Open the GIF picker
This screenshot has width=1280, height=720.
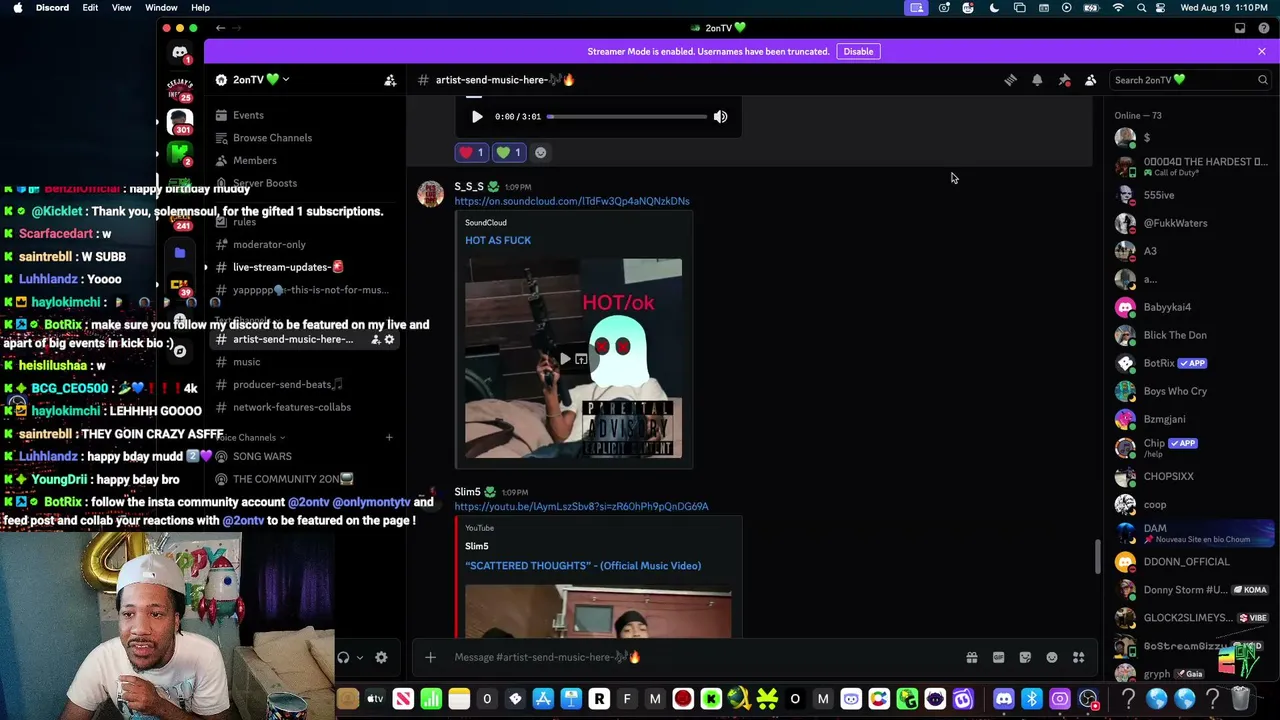[x=998, y=657]
